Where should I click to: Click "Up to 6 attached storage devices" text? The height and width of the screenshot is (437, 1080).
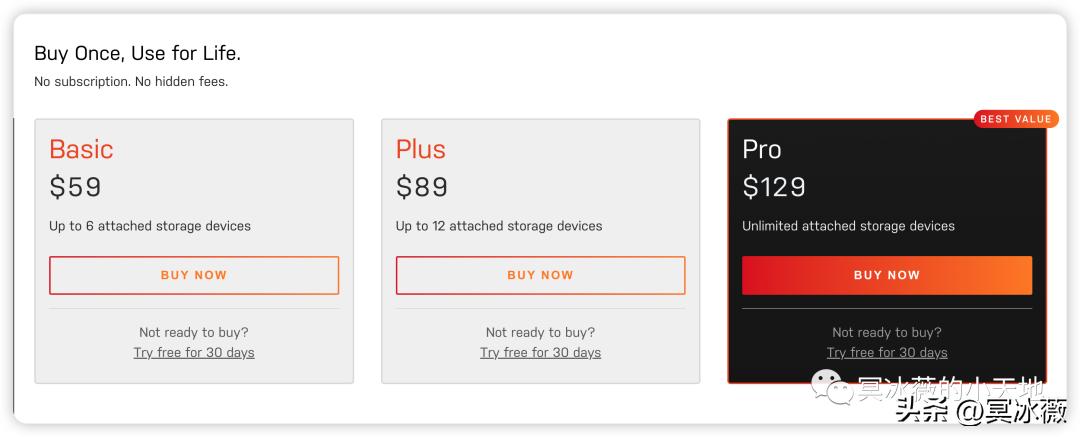pos(150,226)
